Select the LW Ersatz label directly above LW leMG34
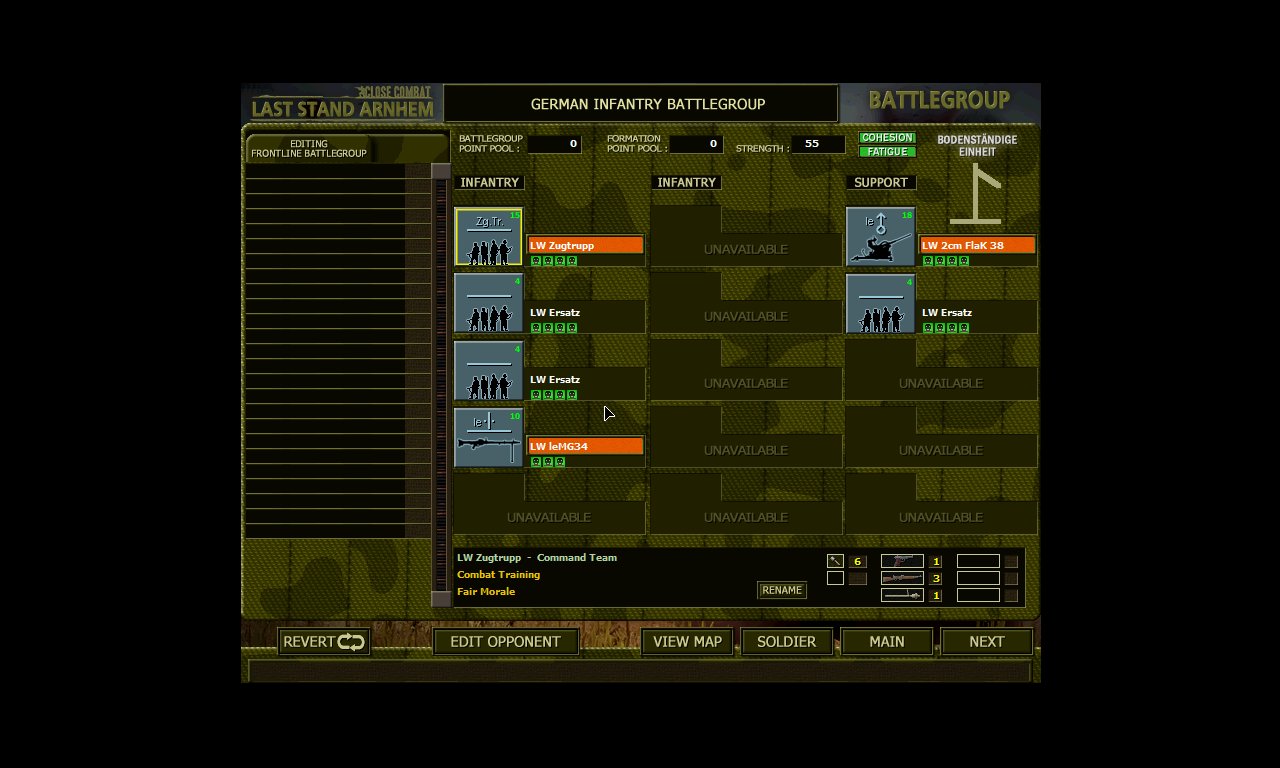1280x768 pixels. coord(555,380)
